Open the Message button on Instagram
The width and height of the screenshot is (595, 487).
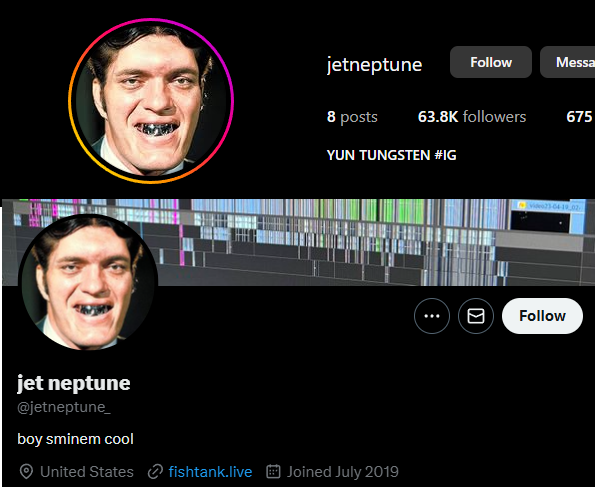pos(568,62)
